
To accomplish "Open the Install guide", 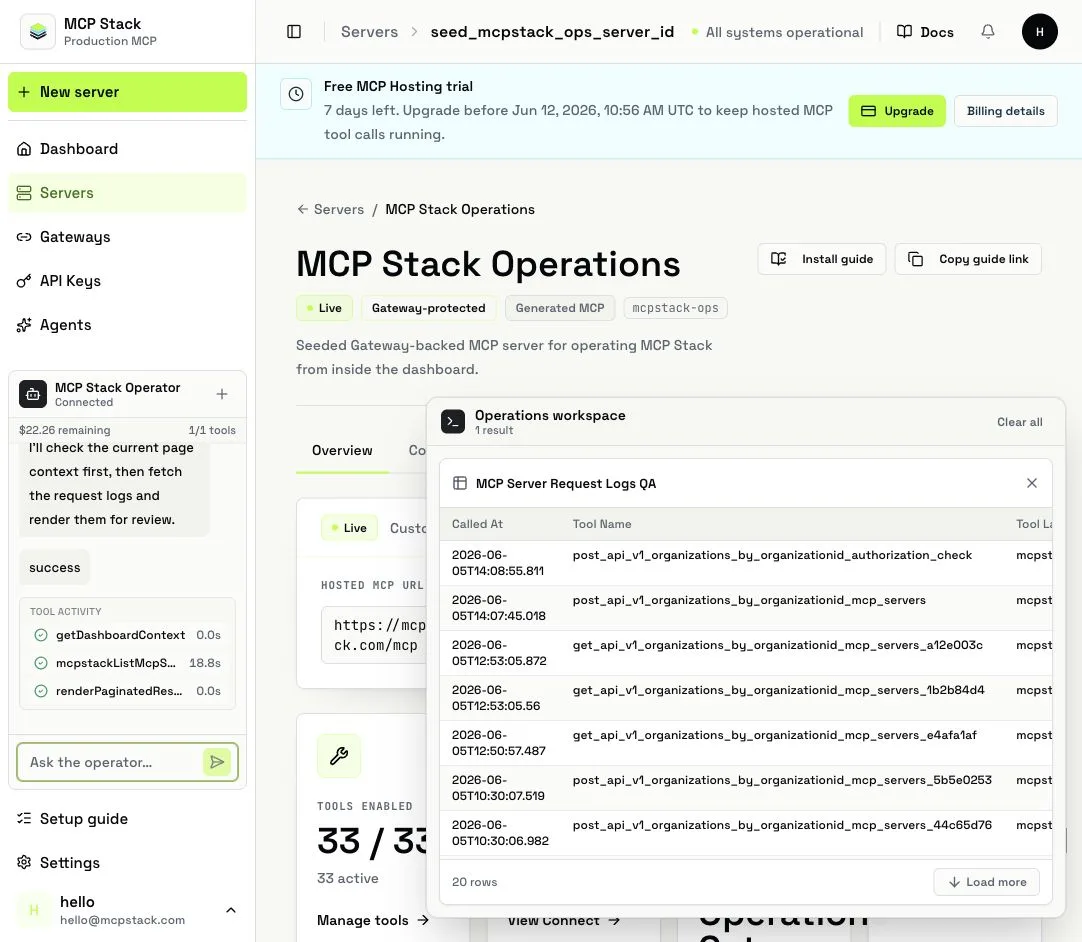I will pos(821,259).
